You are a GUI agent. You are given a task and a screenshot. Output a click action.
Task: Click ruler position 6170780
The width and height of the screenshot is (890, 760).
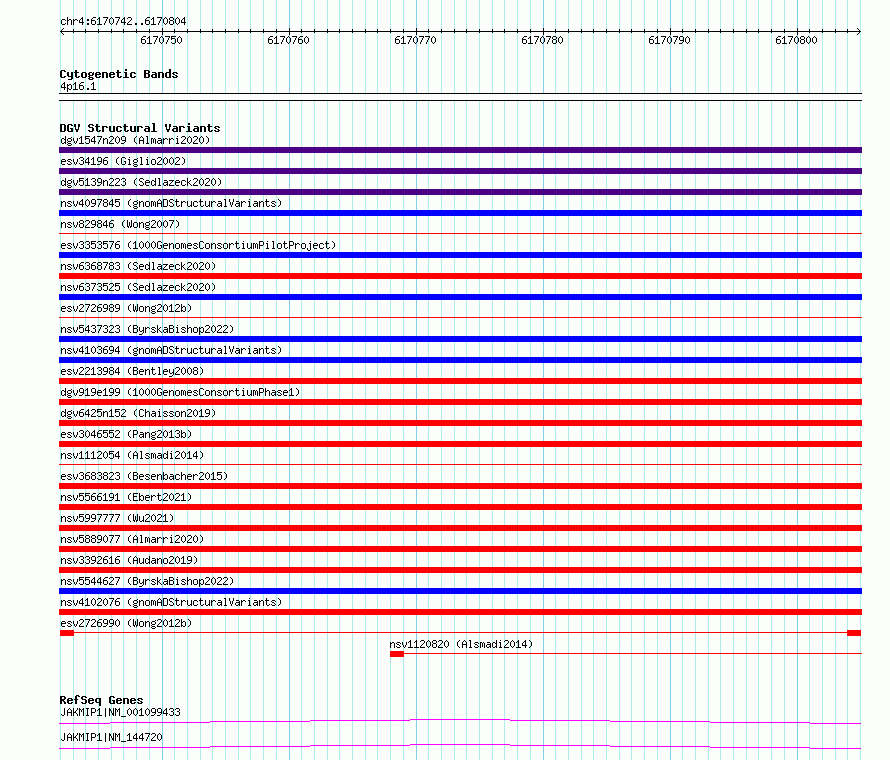tap(543, 40)
